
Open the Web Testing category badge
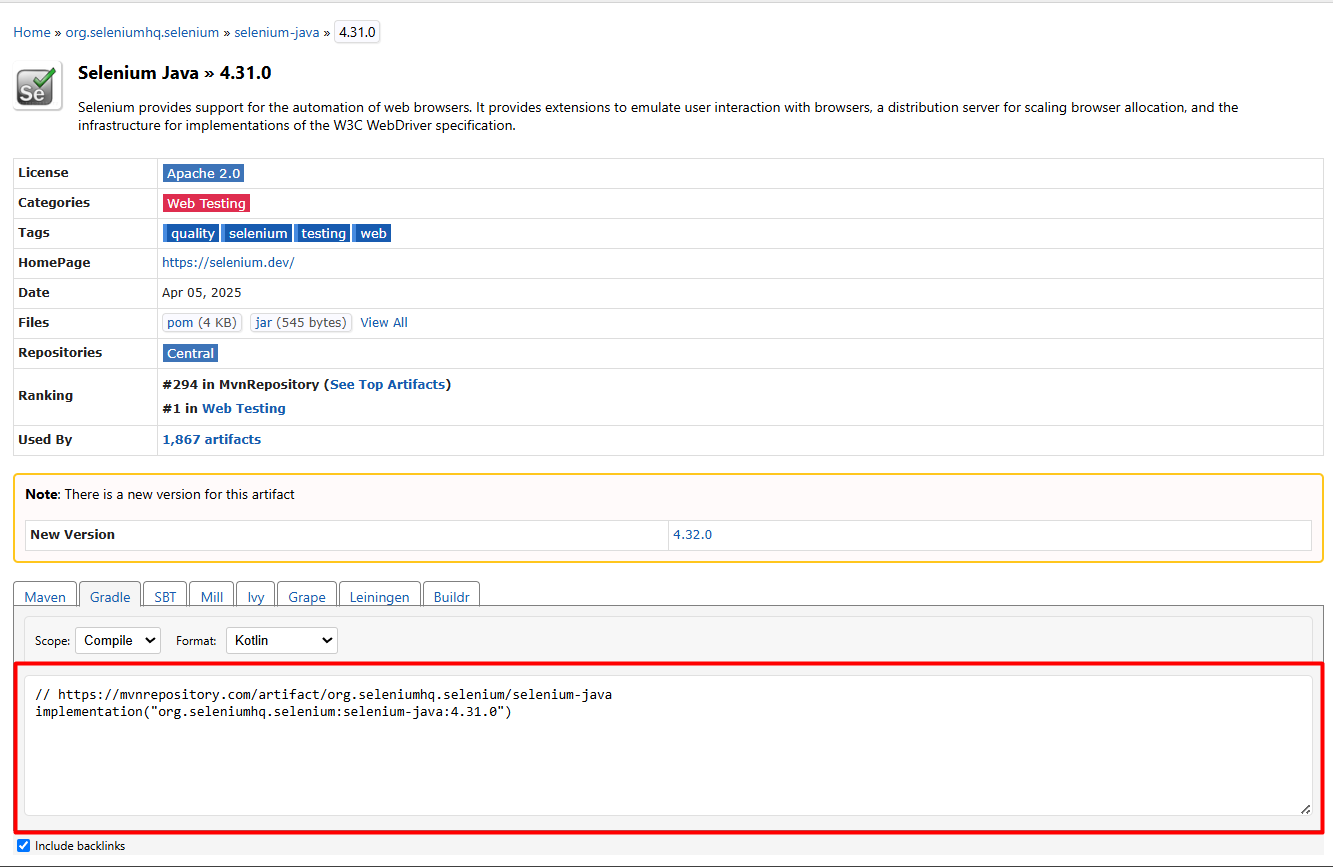click(x=206, y=203)
